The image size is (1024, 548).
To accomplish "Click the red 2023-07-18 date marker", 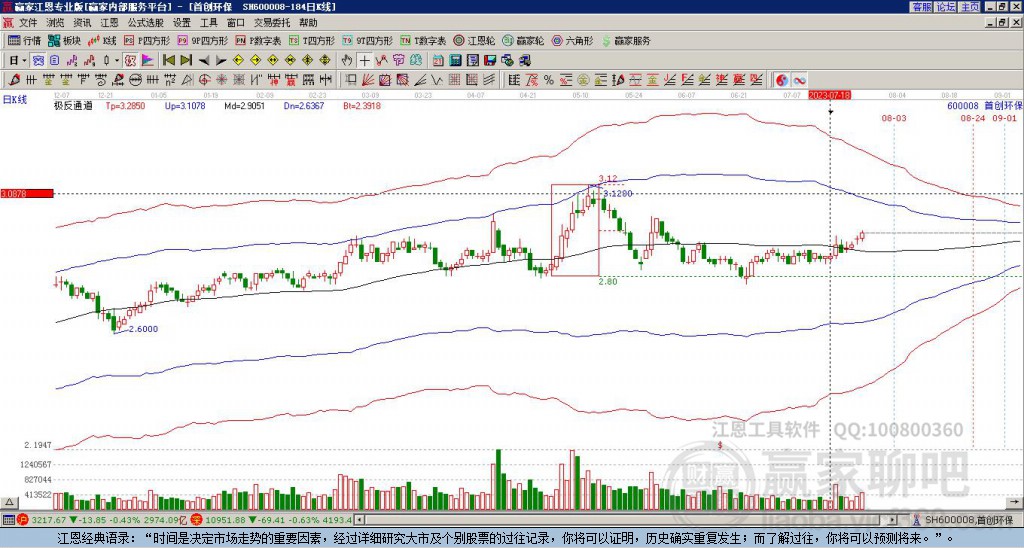I will pos(829,95).
